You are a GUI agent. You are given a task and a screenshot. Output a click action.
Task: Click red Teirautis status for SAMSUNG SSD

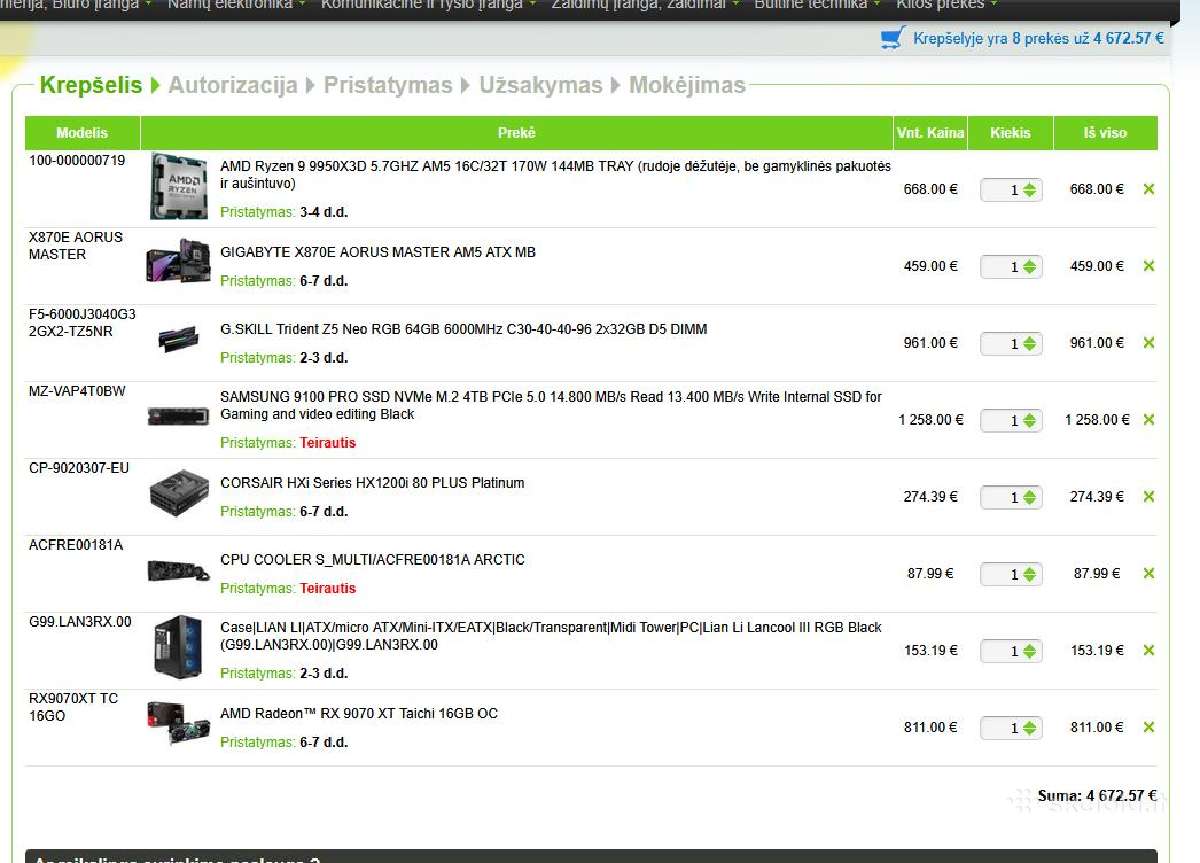(328, 443)
